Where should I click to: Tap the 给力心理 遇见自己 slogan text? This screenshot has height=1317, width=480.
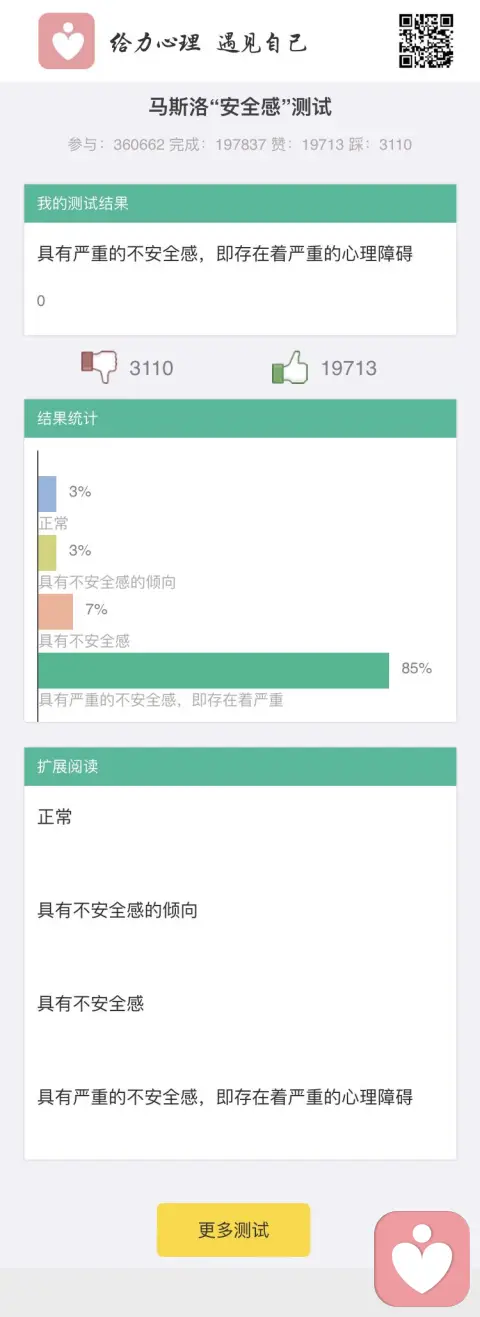pyautogui.click(x=208, y=42)
